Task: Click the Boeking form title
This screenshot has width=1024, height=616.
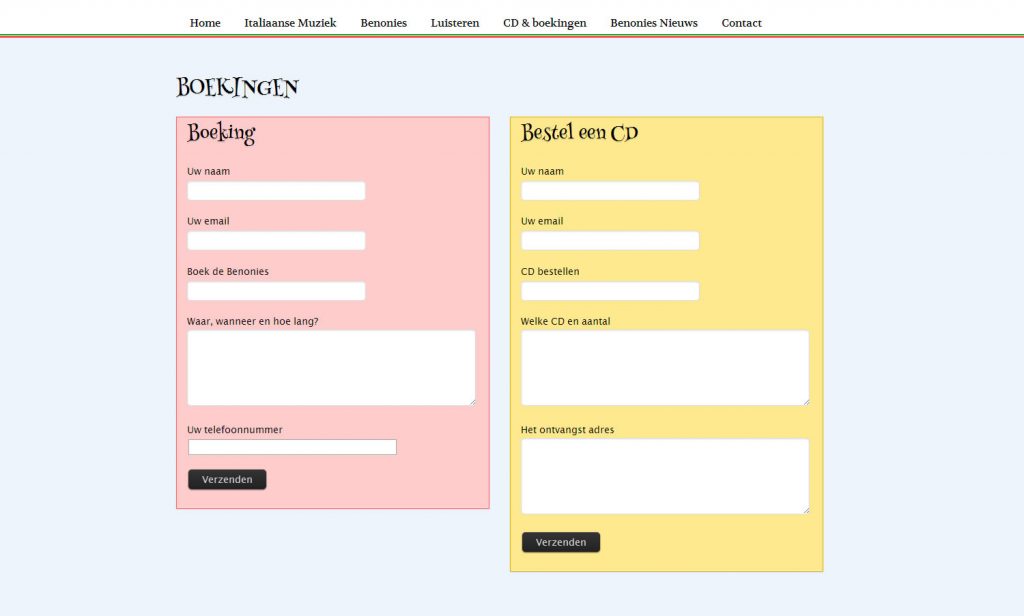Action: [221, 133]
